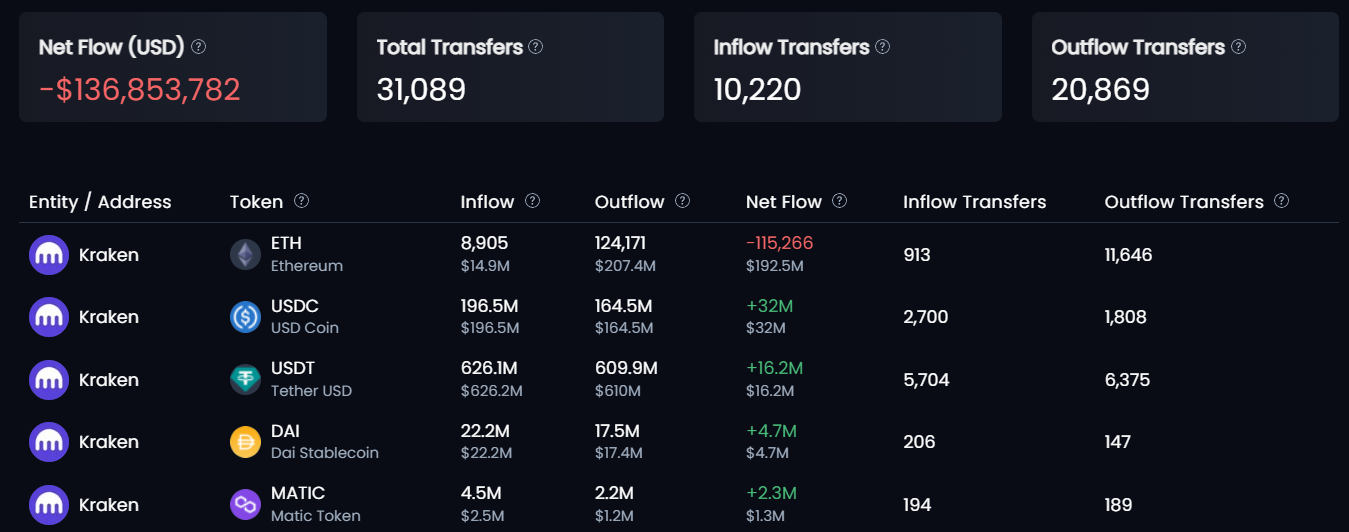Click the Outflow Transfers card help icon
This screenshot has height=532, width=1349.
pyautogui.click(x=1239, y=47)
